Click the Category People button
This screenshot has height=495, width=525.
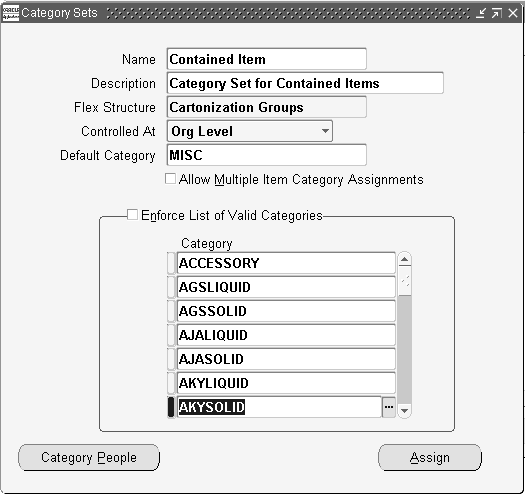[89, 457]
